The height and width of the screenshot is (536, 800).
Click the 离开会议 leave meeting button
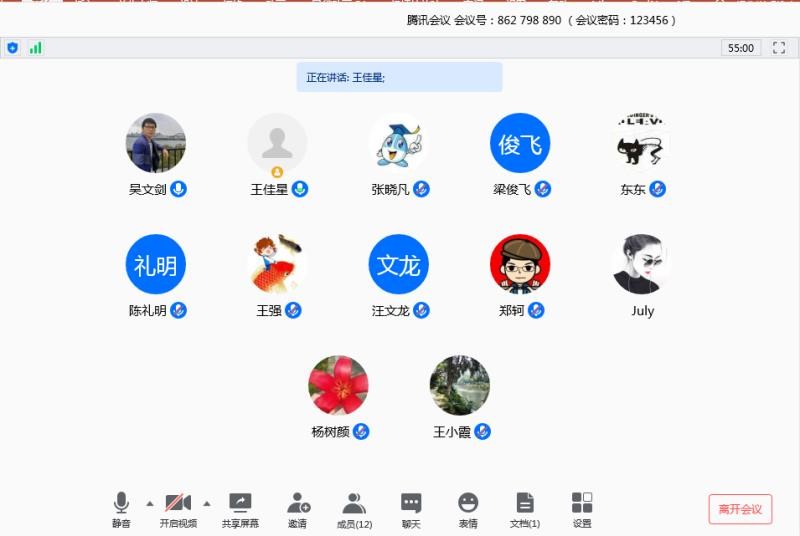click(740, 509)
